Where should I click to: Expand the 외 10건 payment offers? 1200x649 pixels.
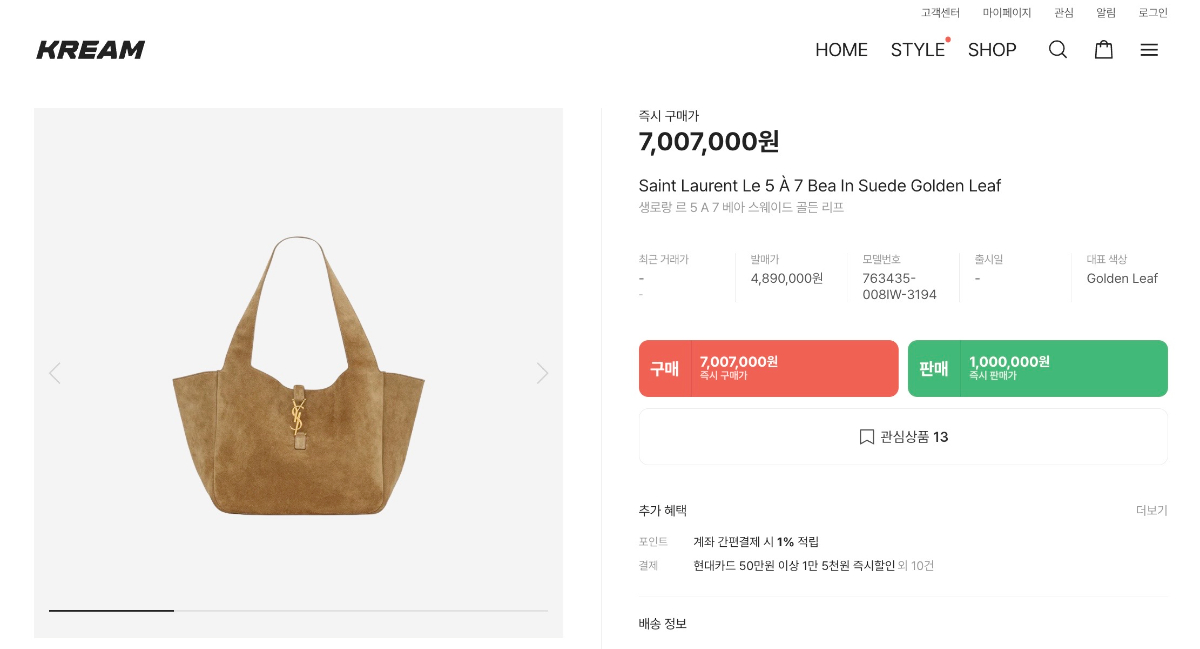tap(916, 566)
